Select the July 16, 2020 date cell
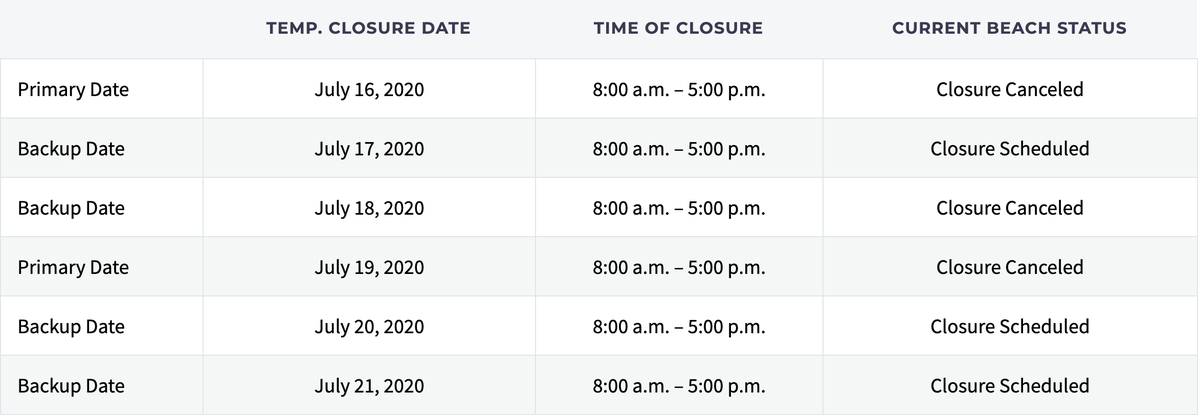The image size is (1200, 415). click(368, 89)
